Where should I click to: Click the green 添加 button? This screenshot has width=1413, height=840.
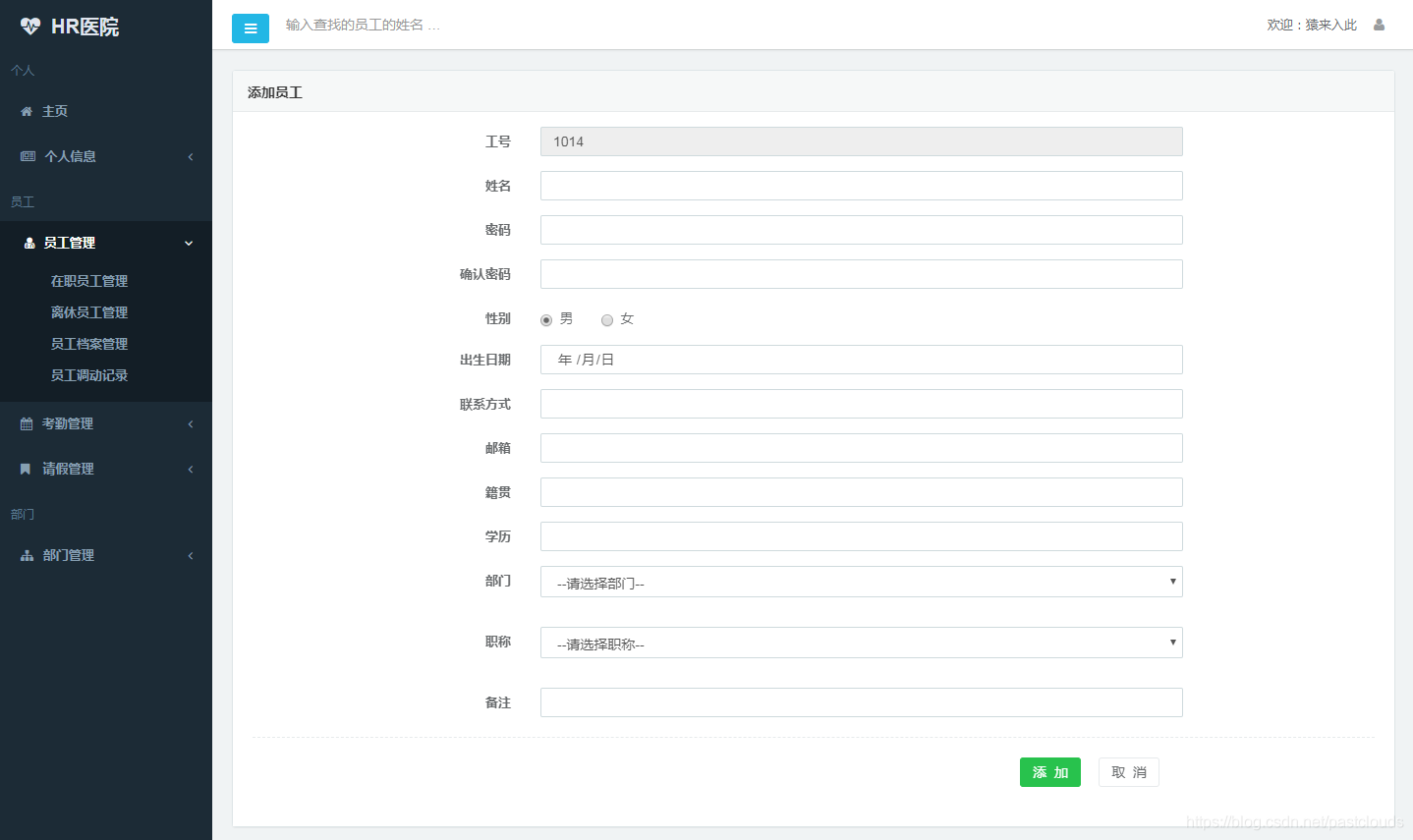(1050, 772)
